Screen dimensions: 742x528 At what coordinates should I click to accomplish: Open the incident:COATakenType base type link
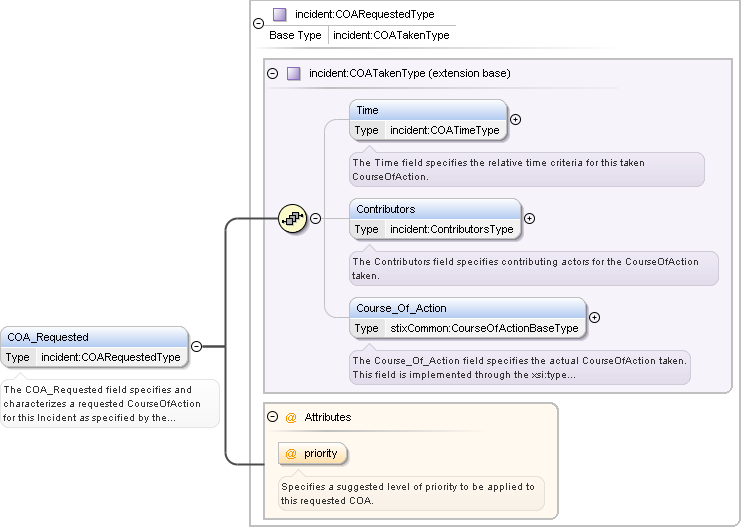(x=391, y=35)
